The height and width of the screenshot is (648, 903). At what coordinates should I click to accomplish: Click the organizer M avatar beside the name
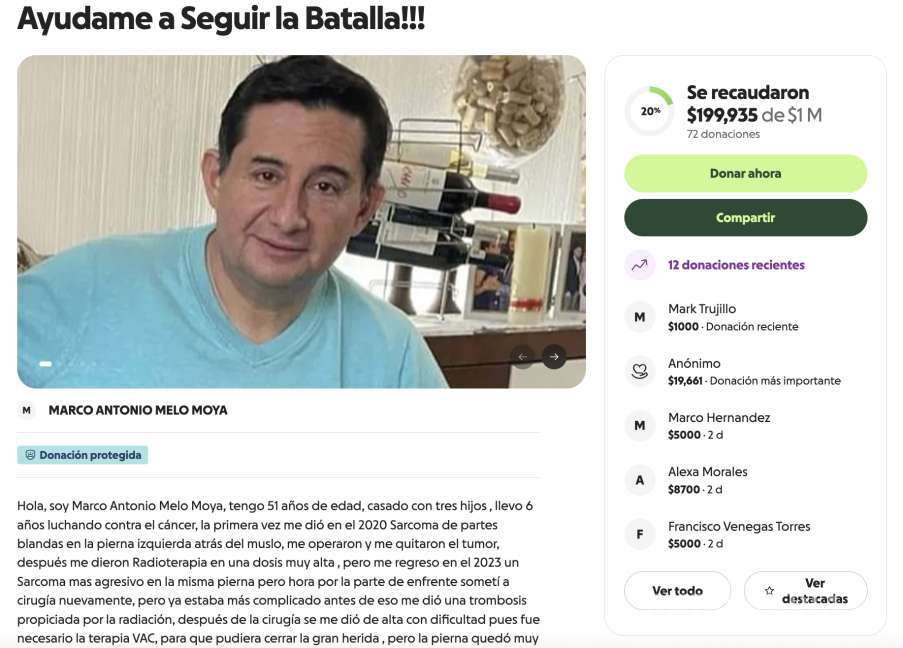[x=26, y=410]
